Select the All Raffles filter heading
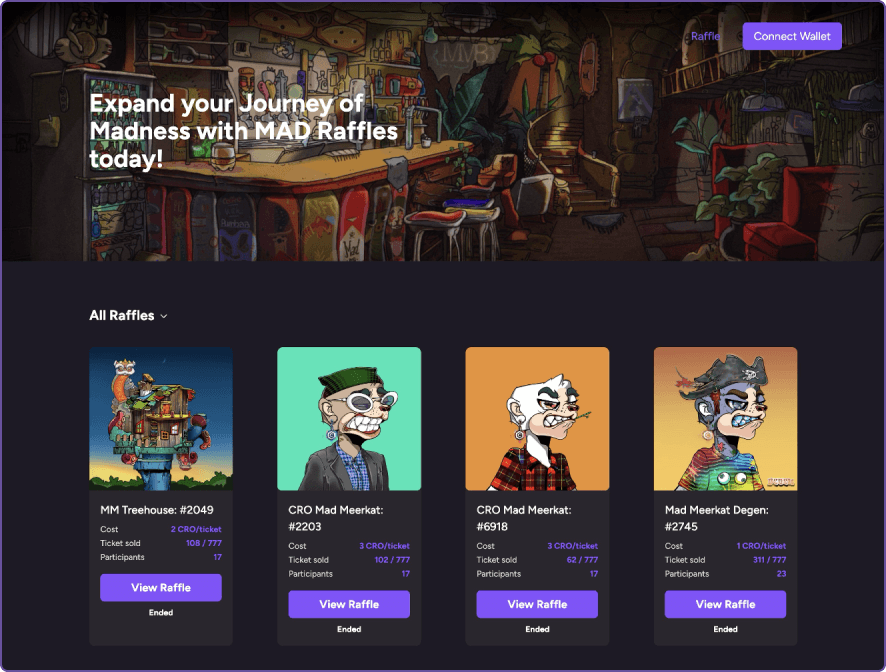The image size is (886, 672). pos(121,315)
